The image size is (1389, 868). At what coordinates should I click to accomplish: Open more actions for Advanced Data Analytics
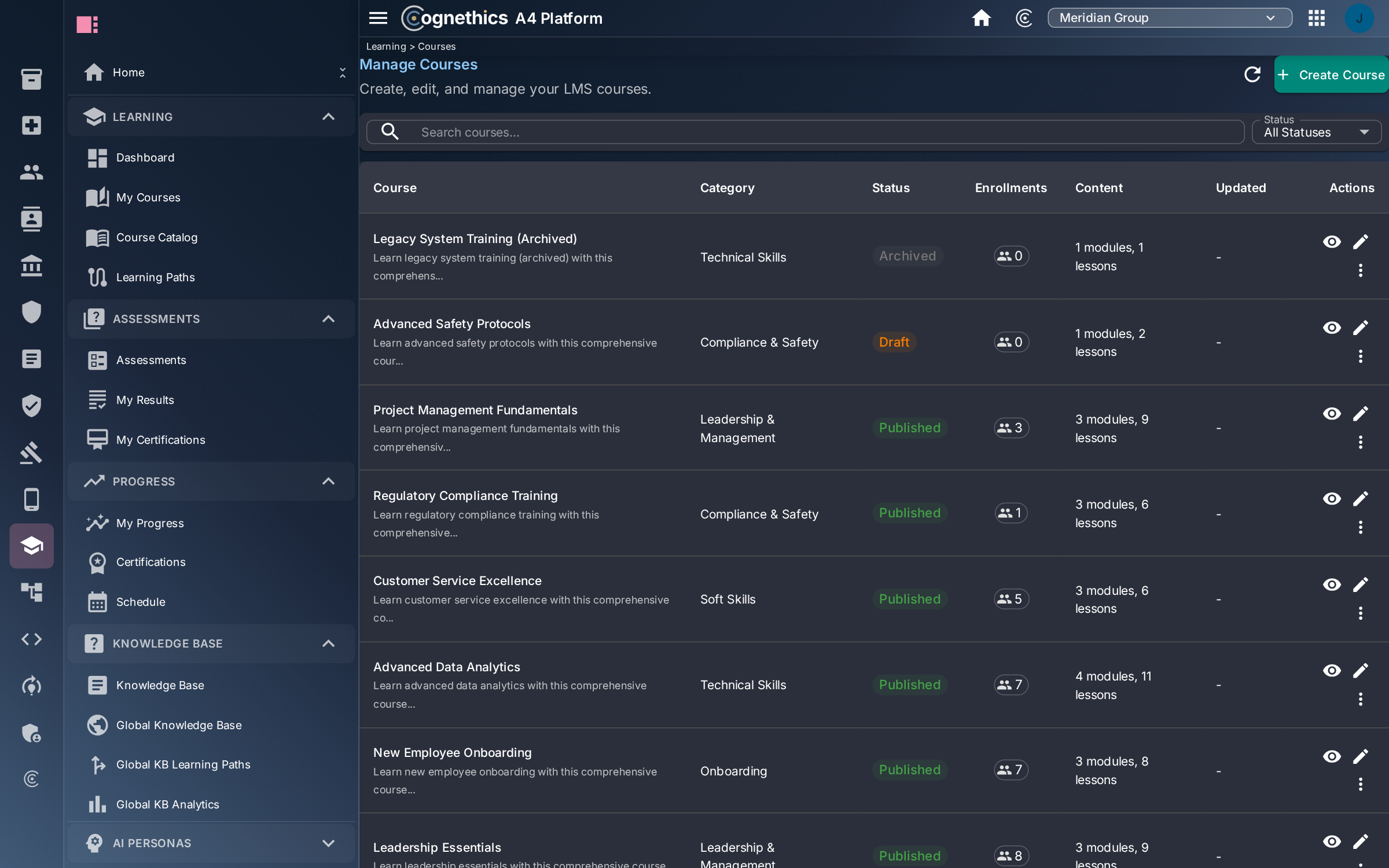[x=1361, y=699]
